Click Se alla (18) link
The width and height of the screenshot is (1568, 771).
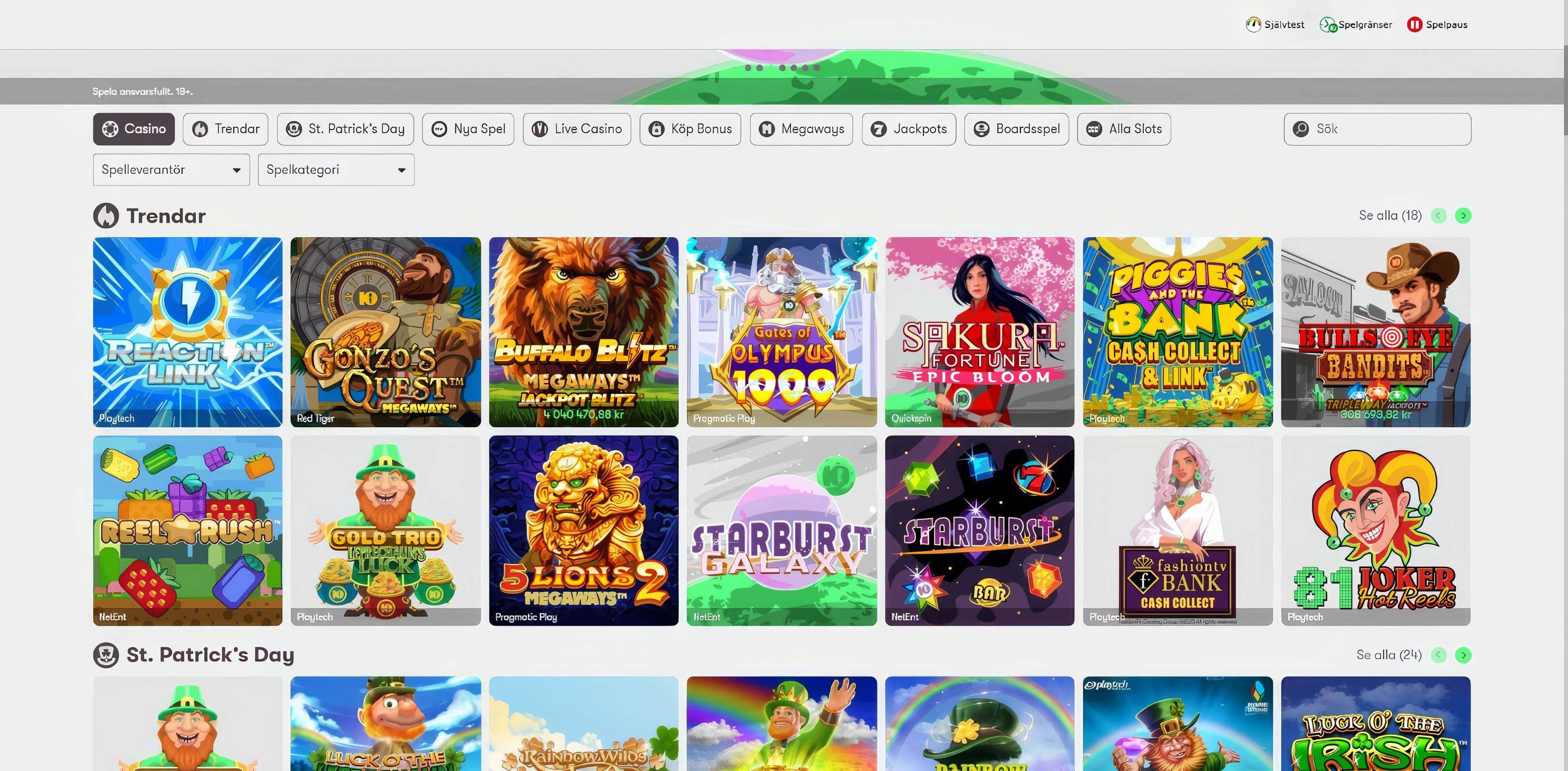(1390, 216)
